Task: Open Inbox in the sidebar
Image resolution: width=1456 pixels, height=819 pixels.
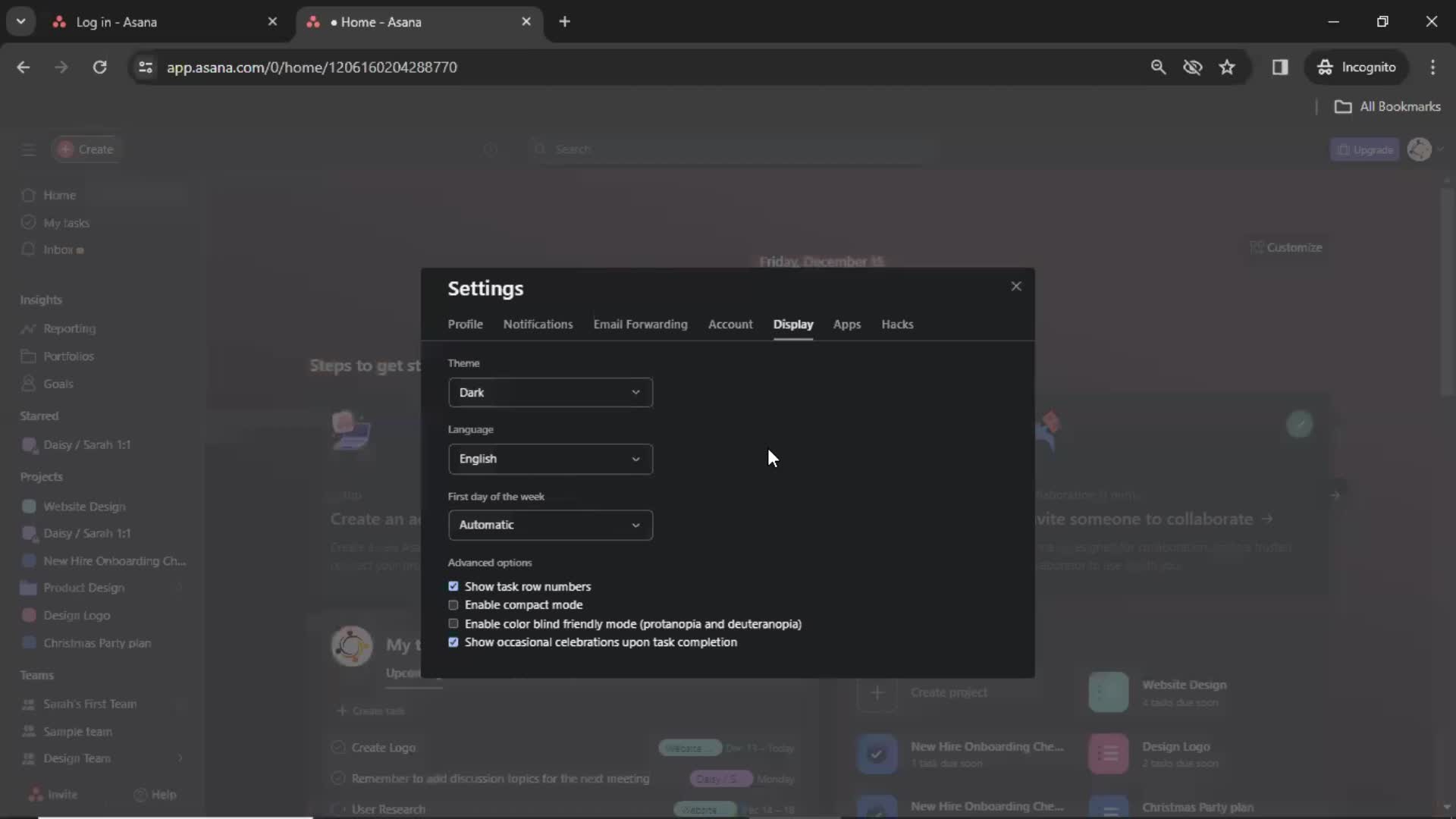Action: click(x=58, y=249)
